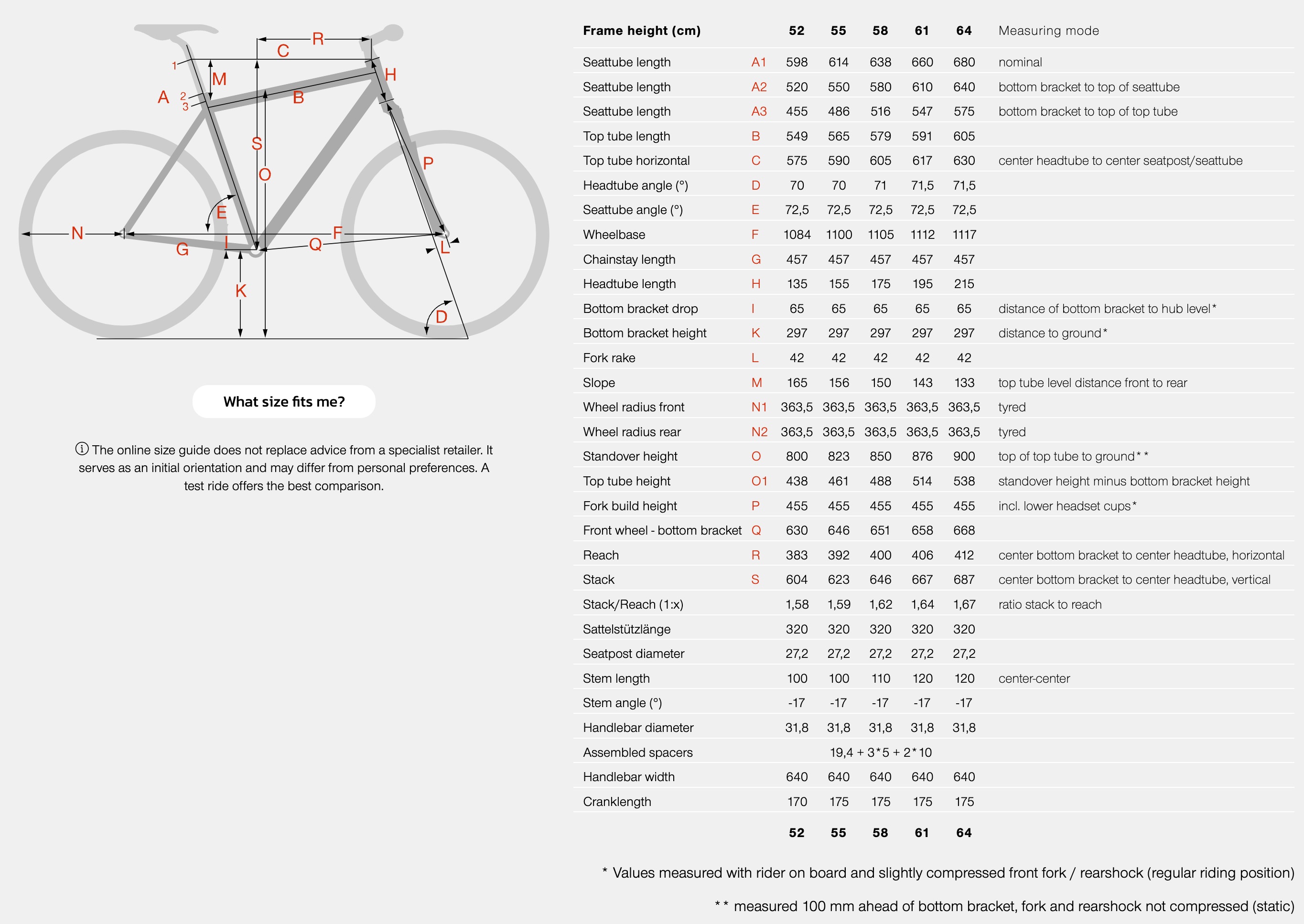
Task: Click the "Cranklength" row label
Action: click(x=617, y=802)
